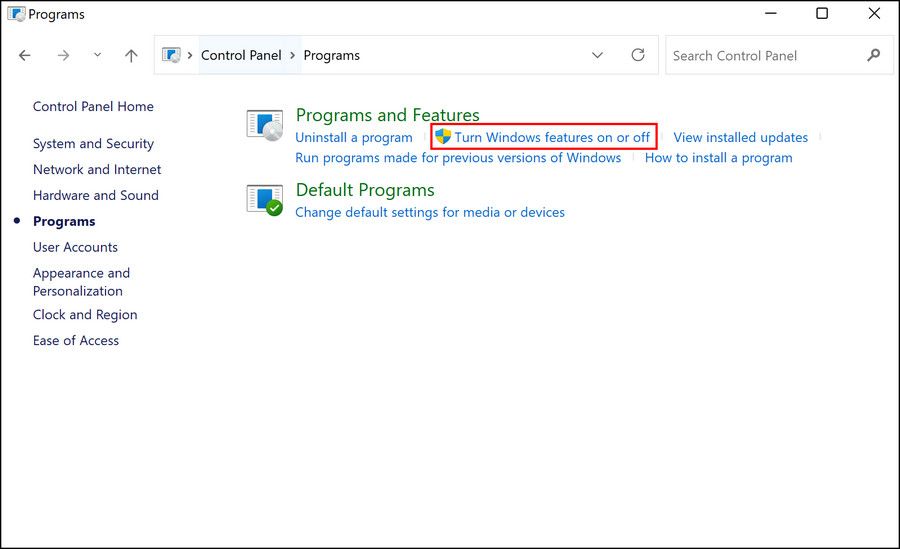Expand the address bar history dropdown
Viewport: 900px width, 549px height.
[598, 55]
